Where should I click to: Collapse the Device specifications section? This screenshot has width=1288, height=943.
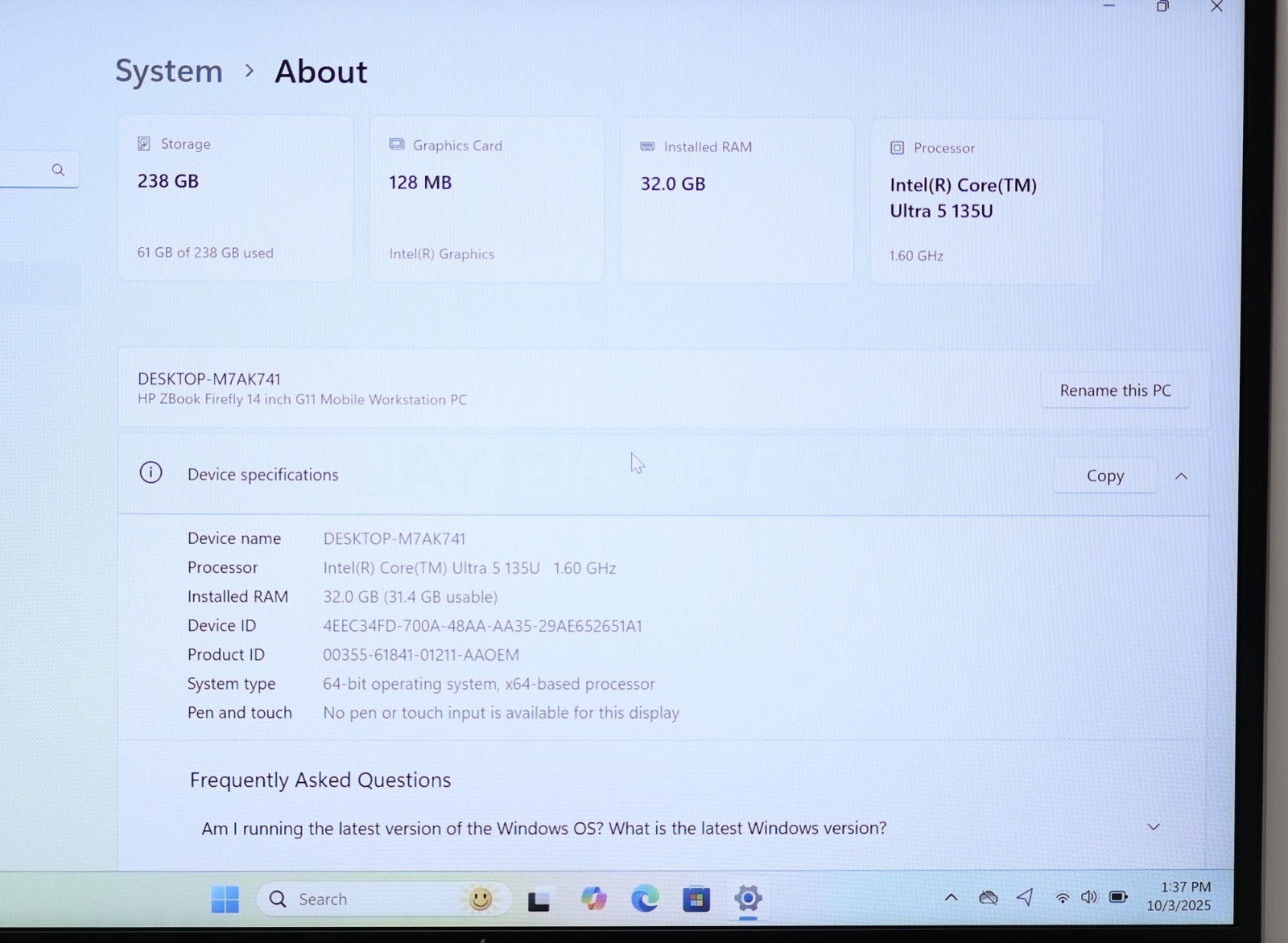(1181, 476)
